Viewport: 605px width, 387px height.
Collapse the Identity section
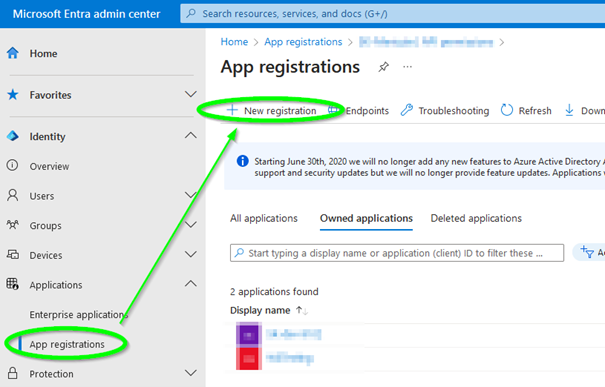(191, 136)
